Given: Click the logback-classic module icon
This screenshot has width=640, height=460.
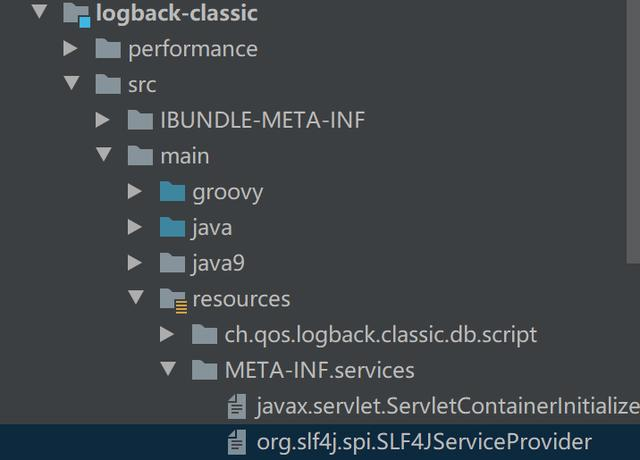Looking at the screenshot, I should point(77,15).
